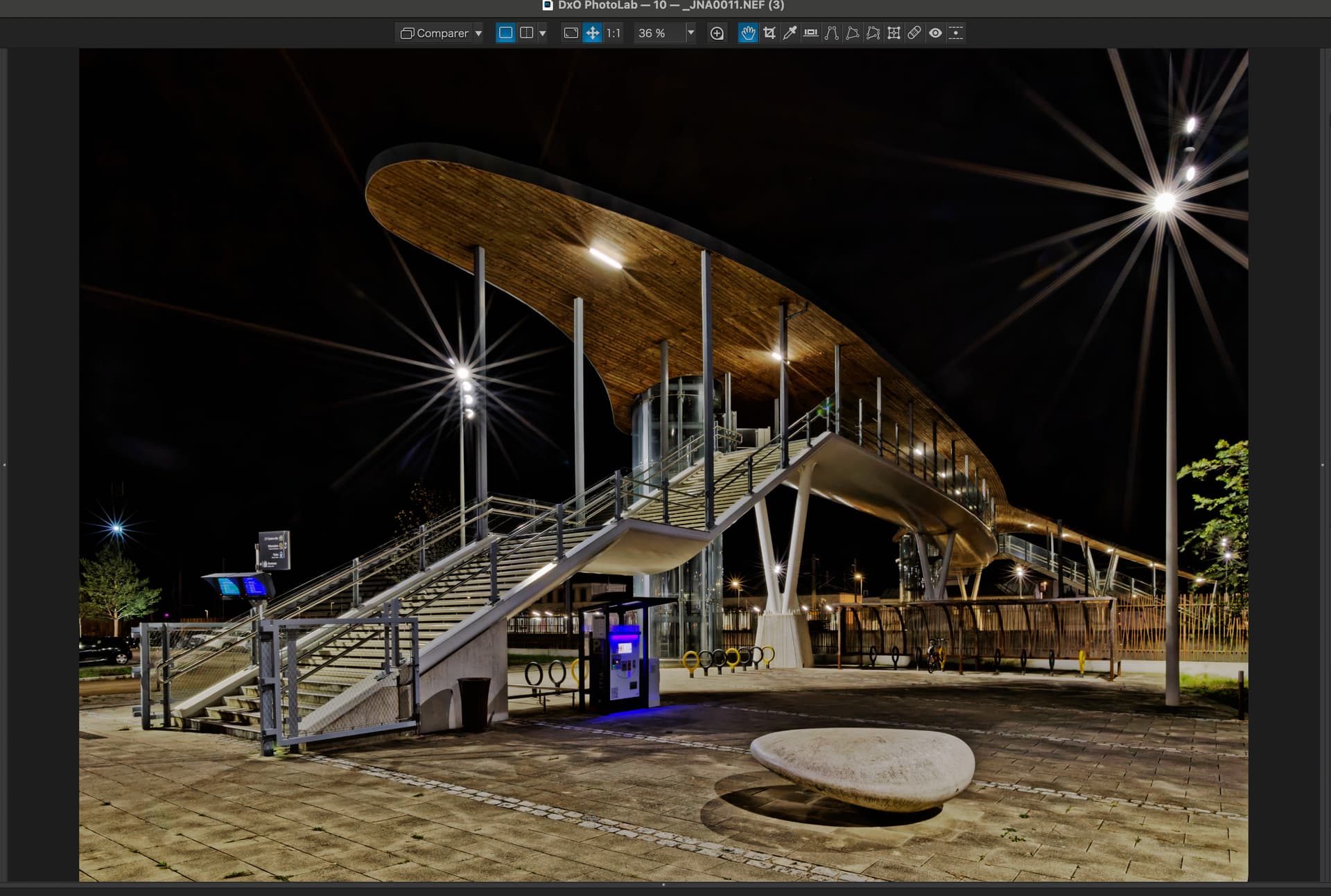Viewport: 1331px width, 896px height.
Task: Switch to single image view mode
Action: coord(505,33)
